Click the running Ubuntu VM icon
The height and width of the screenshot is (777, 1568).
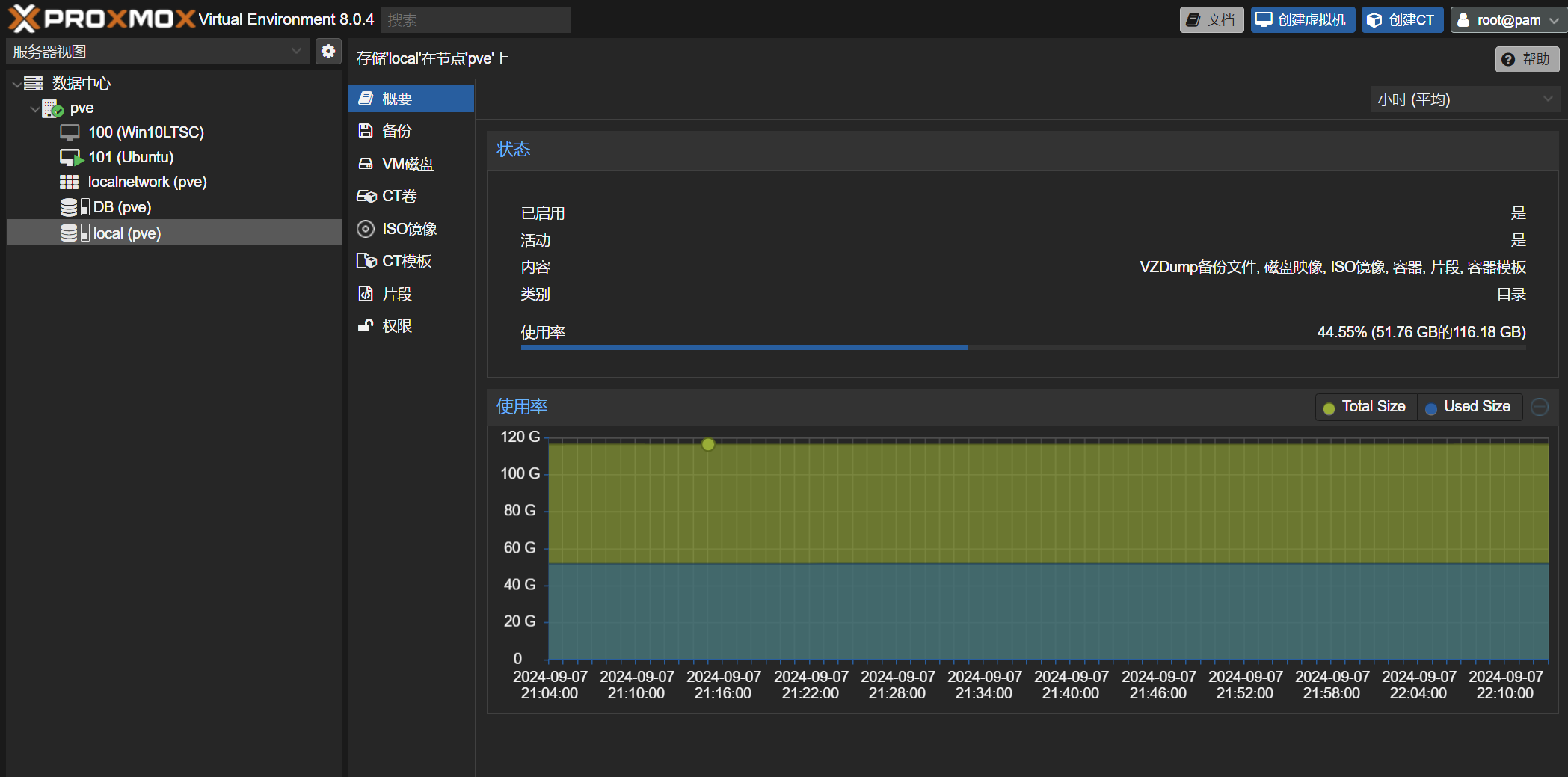point(70,158)
